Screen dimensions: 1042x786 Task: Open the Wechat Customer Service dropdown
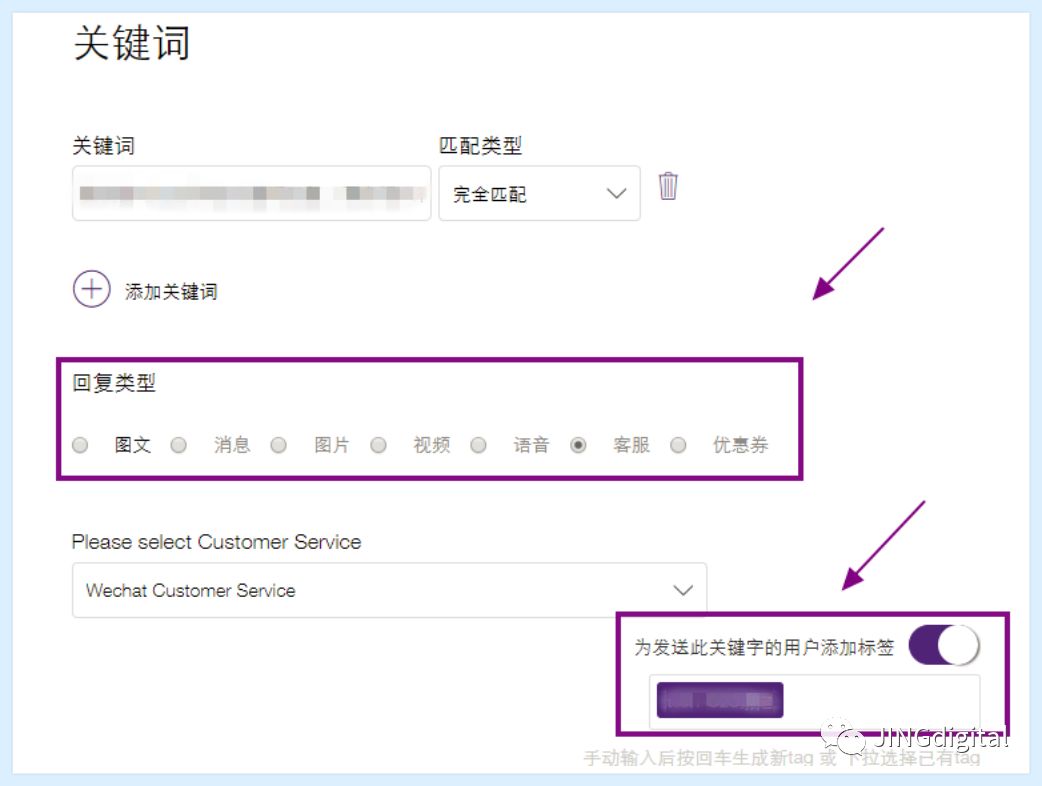pos(388,590)
